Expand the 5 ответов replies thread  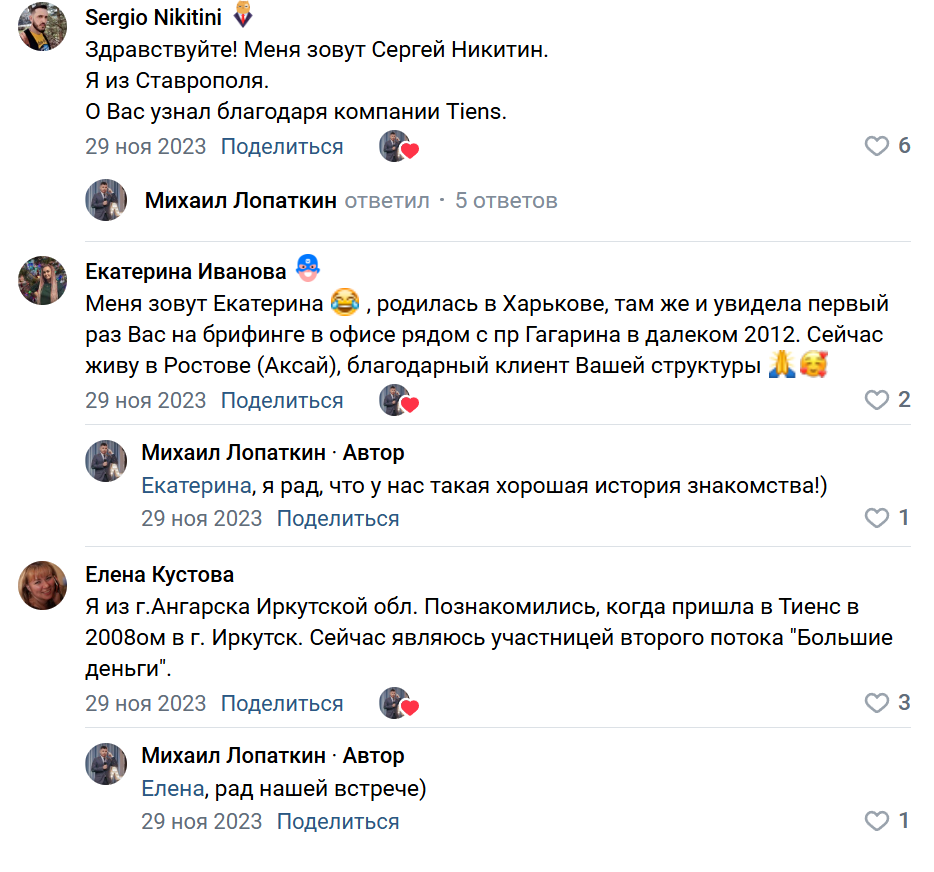tap(506, 201)
